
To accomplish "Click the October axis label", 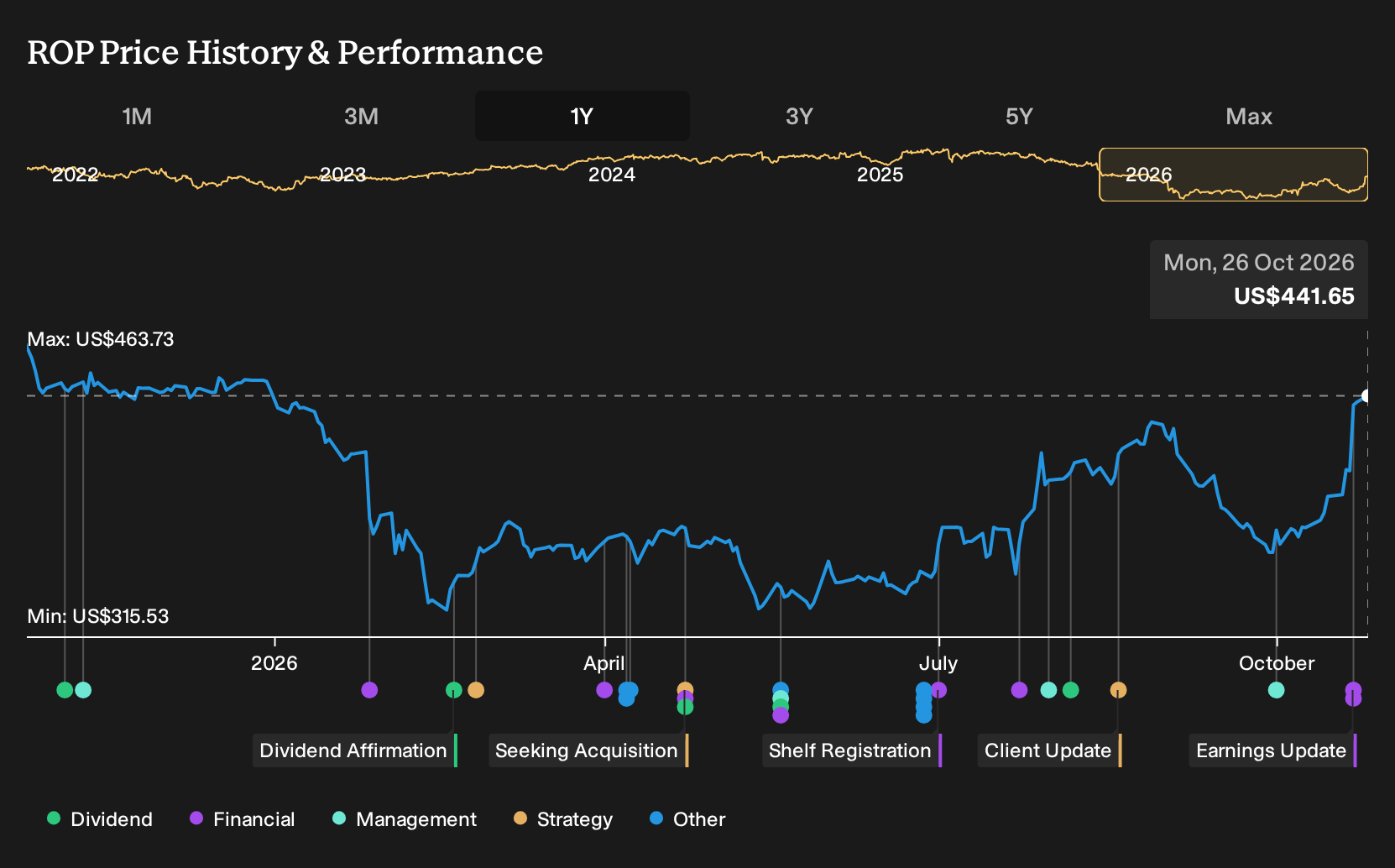I will [x=1277, y=663].
